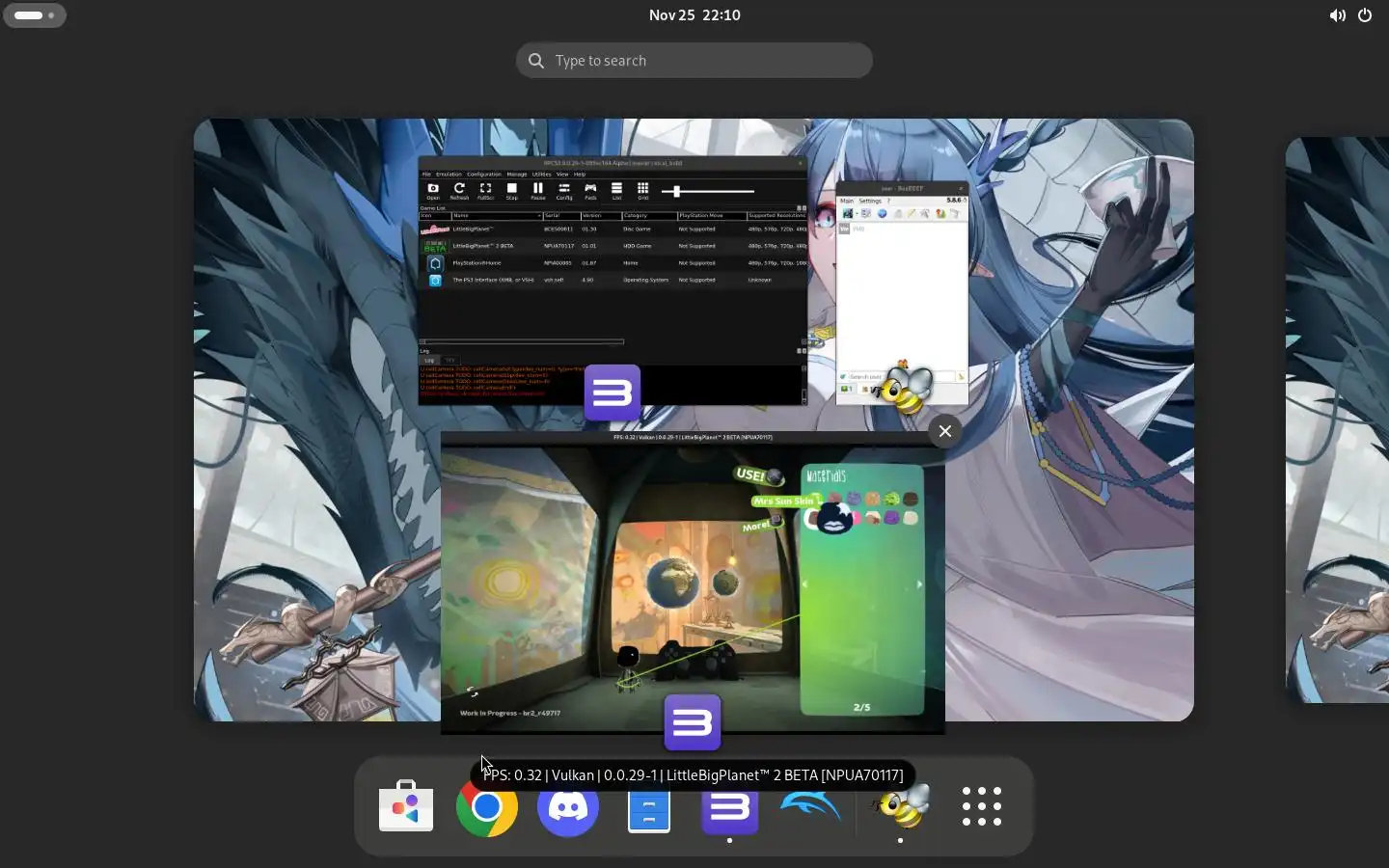Select the BeeBEEP window thumbnail

click(902, 293)
